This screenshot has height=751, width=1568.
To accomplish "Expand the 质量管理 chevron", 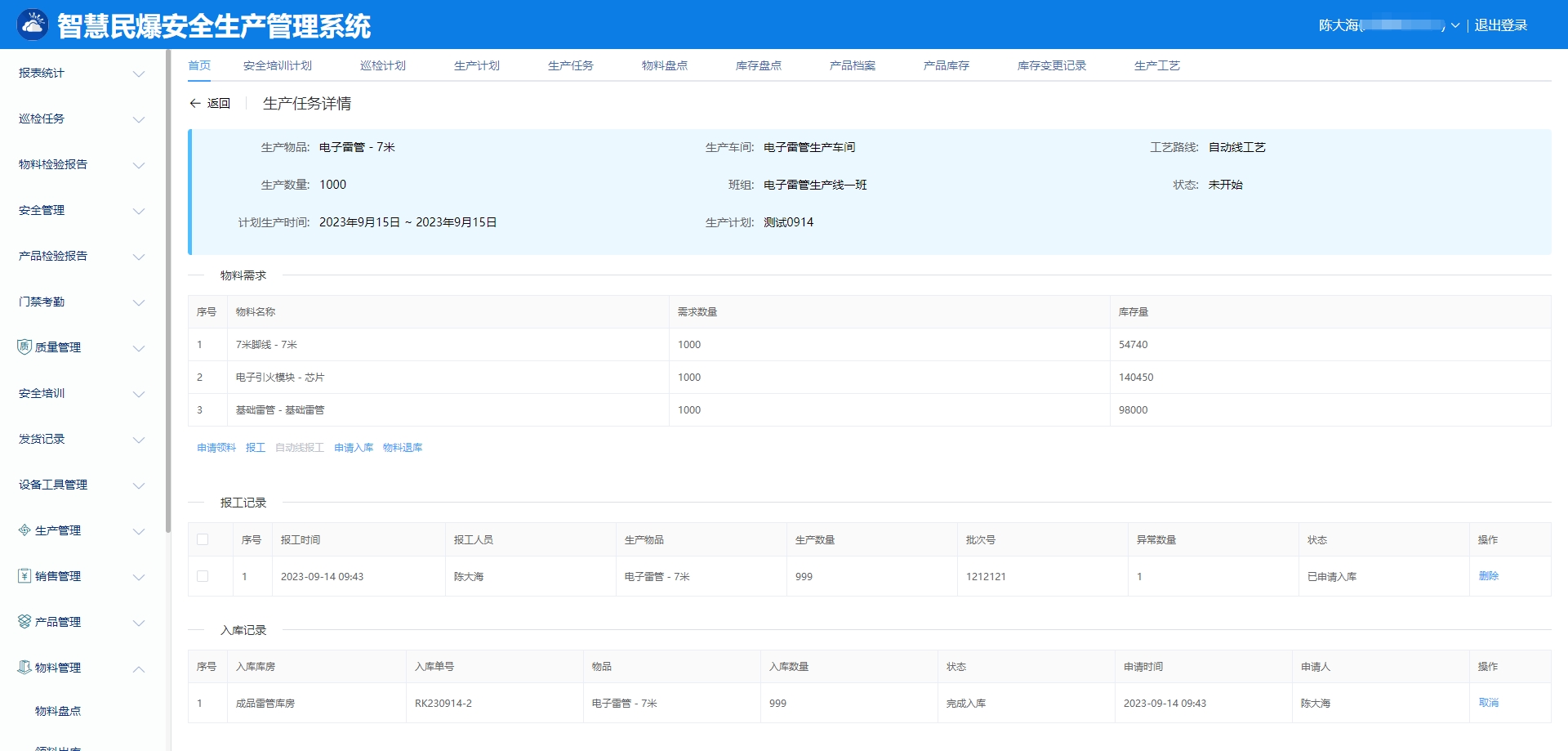I will (x=139, y=348).
